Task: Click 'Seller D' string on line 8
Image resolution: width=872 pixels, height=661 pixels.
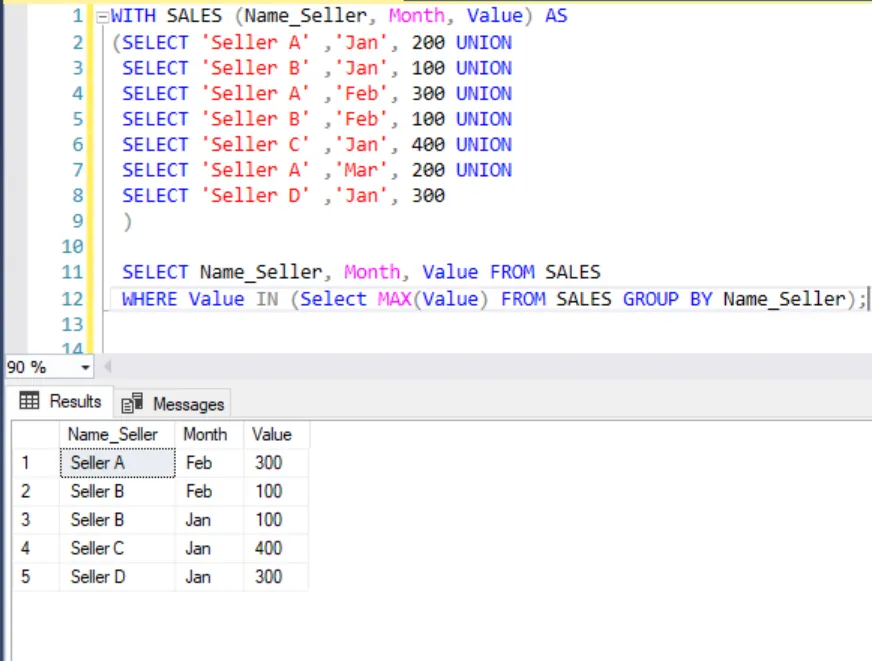Action: pyautogui.click(x=255, y=196)
